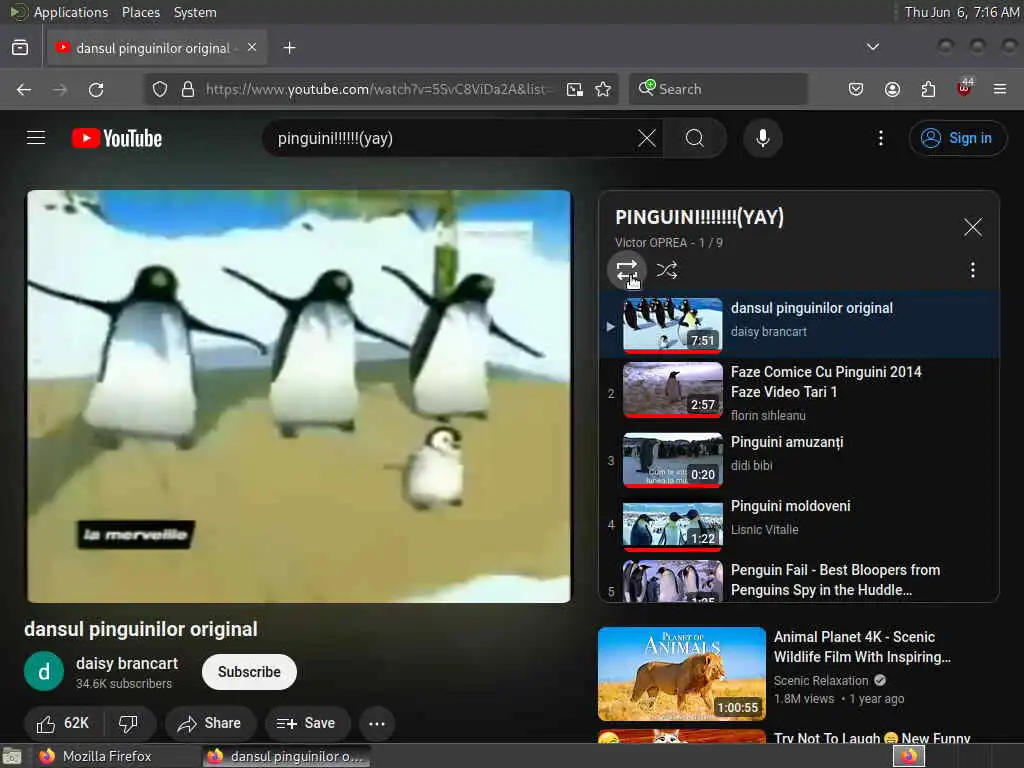Open Victor OPREA playlist owner link
This screenshot has width=1024, height=768.
click(650, 242)
